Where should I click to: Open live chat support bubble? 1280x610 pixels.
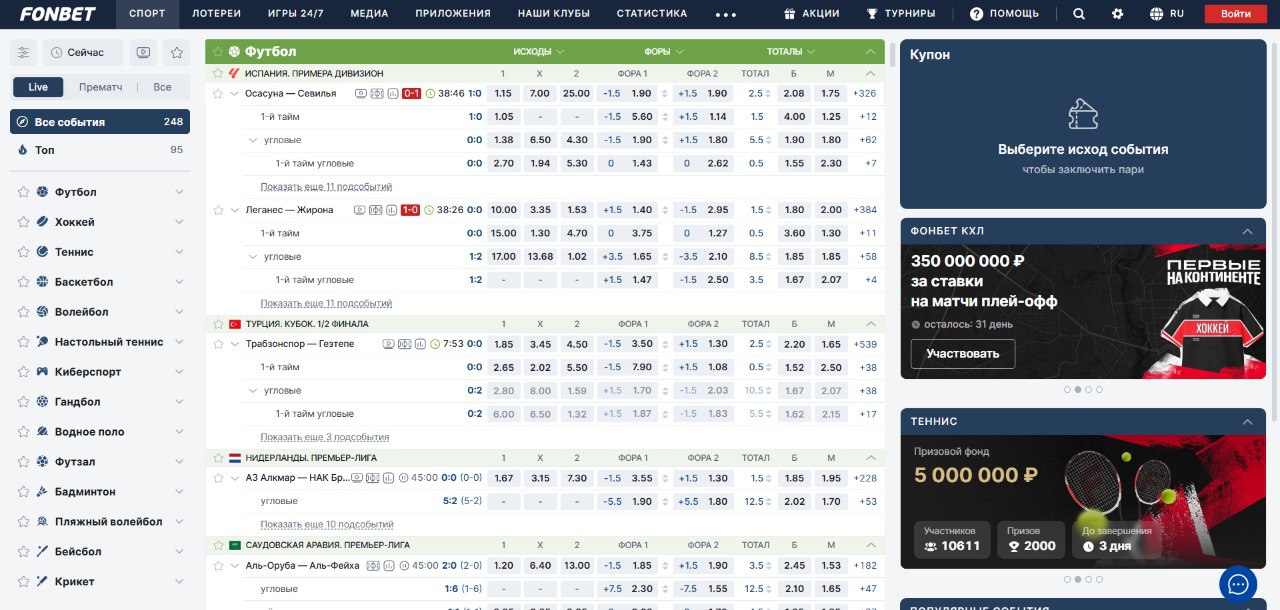[1238, 583]
